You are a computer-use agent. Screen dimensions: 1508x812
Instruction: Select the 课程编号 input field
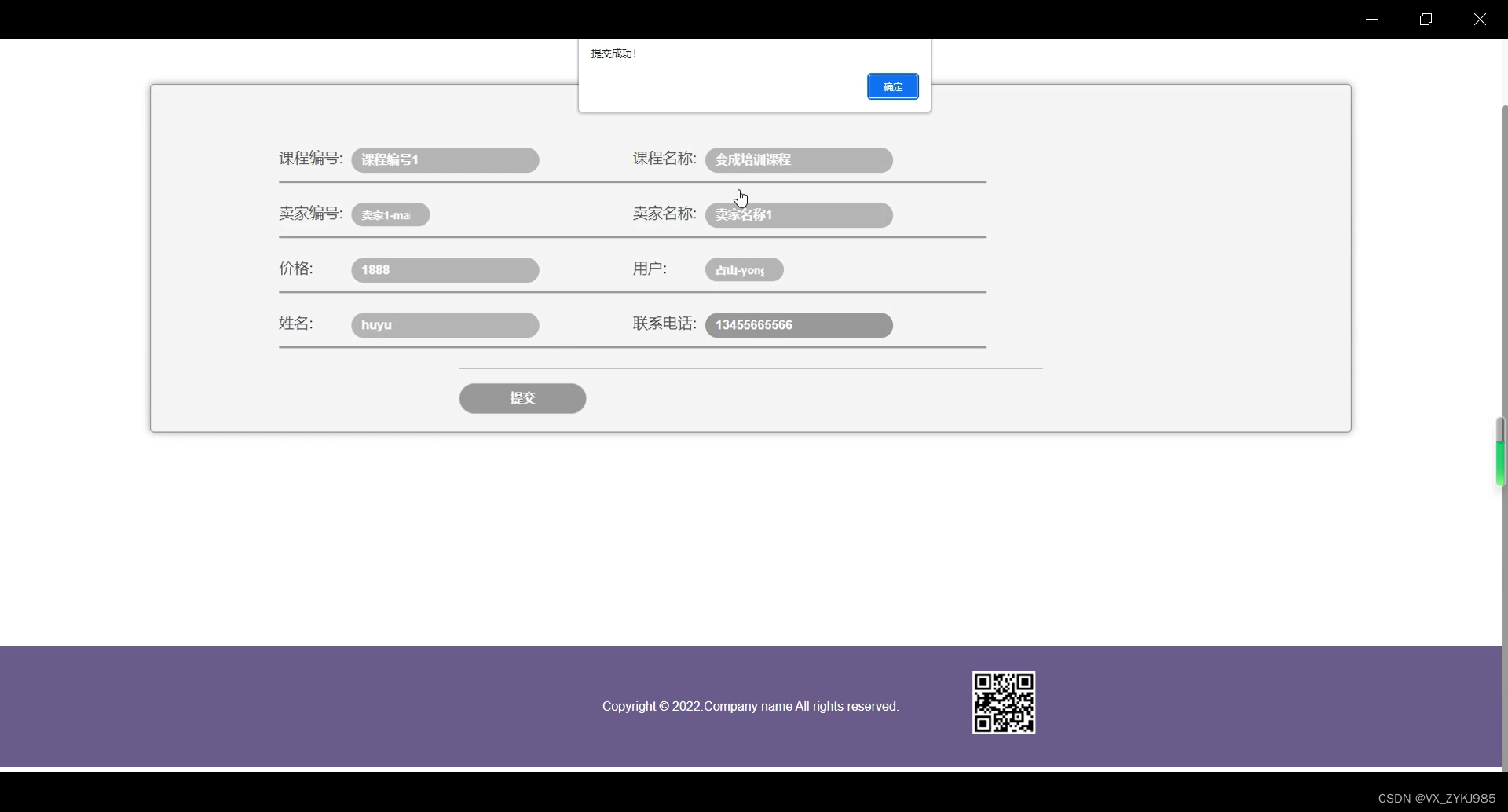[x=445, y=160]
